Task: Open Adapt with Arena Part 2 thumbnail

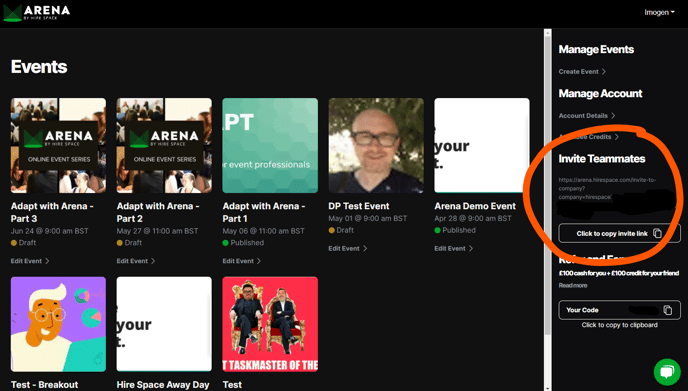Action: click(x=164, y=145)
